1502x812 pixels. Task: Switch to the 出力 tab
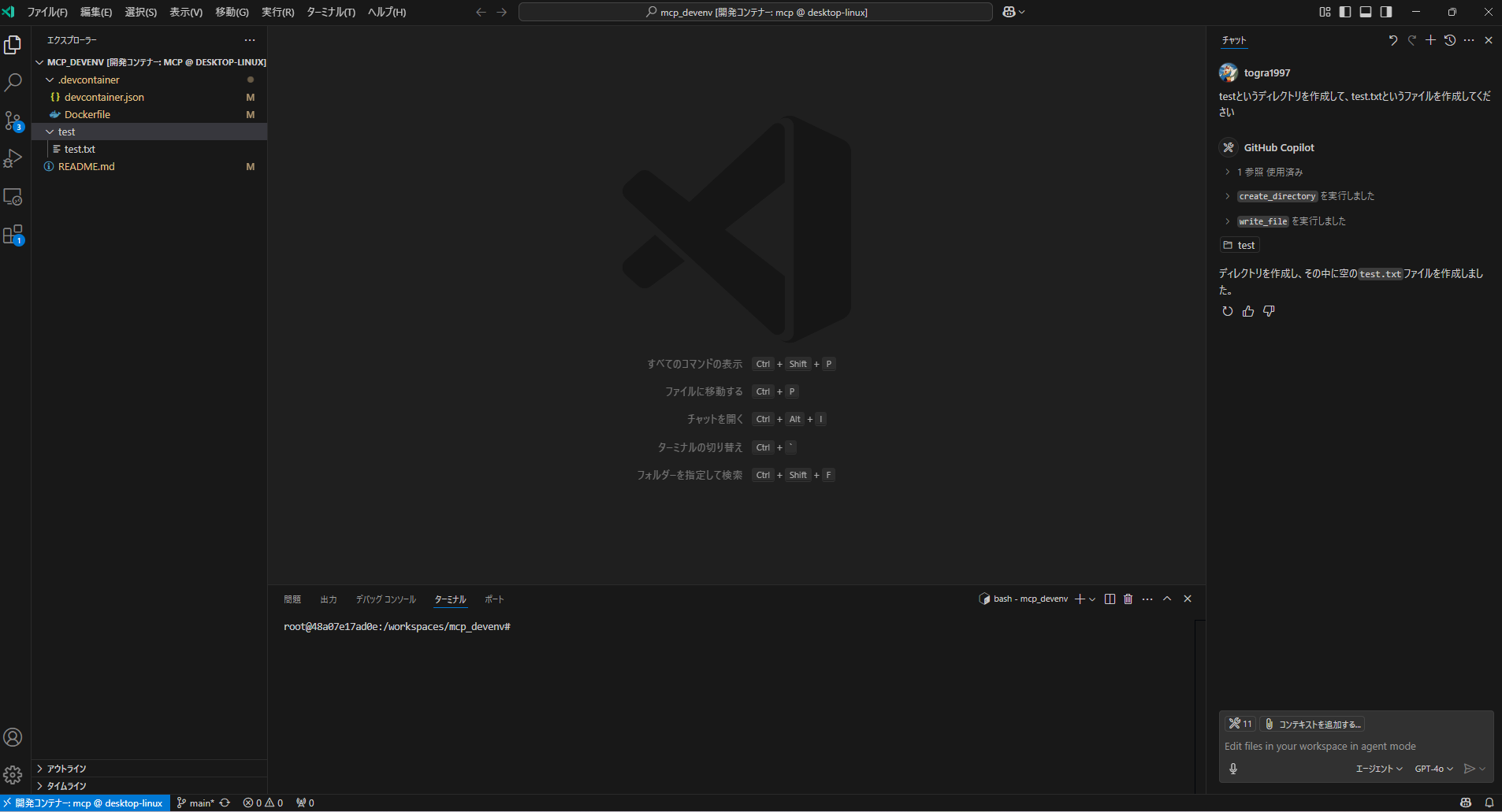point(329,599)
